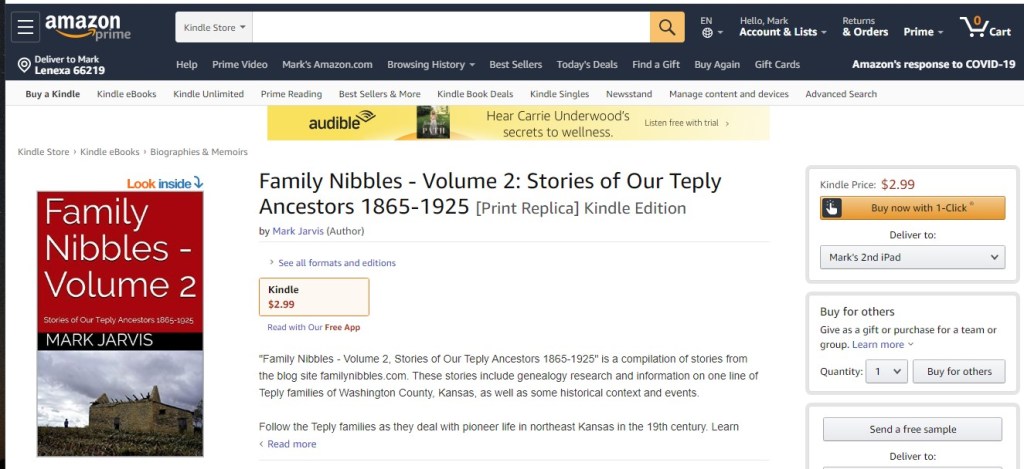The height and width of the screenshot is (469, 1024).
Task: Open the Quantity dropdown
Action: click(x=886, y=371)
